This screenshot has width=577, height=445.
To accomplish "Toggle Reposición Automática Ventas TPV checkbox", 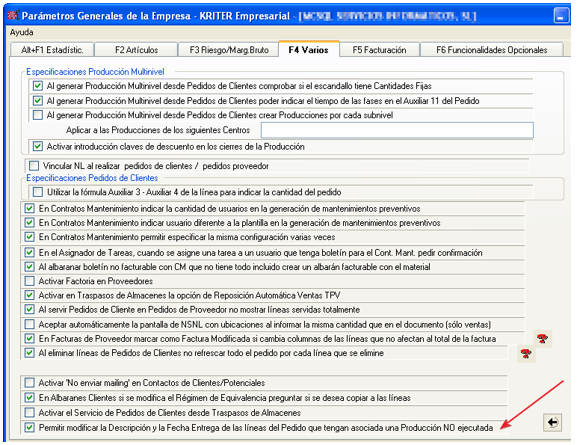I will (29, 296).
